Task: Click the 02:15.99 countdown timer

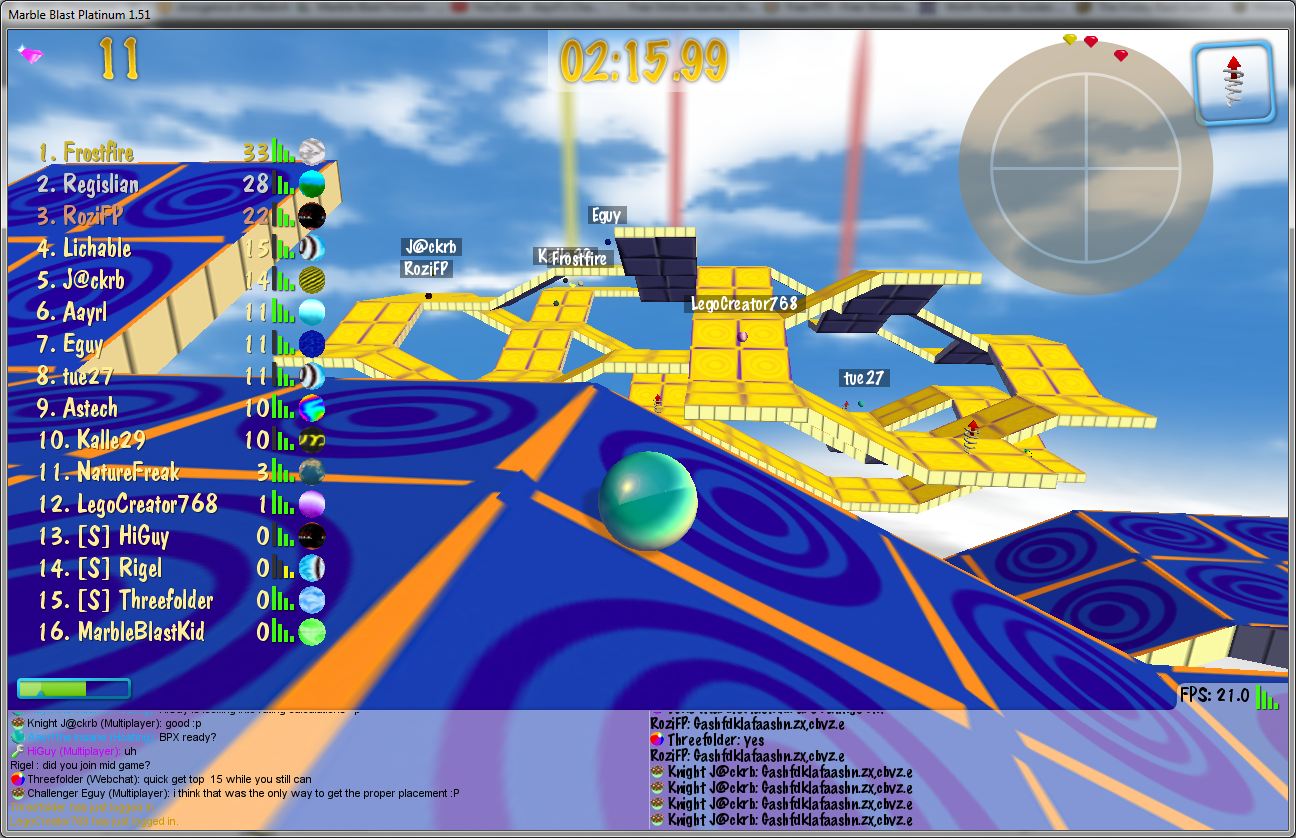Action: (643, 62)
